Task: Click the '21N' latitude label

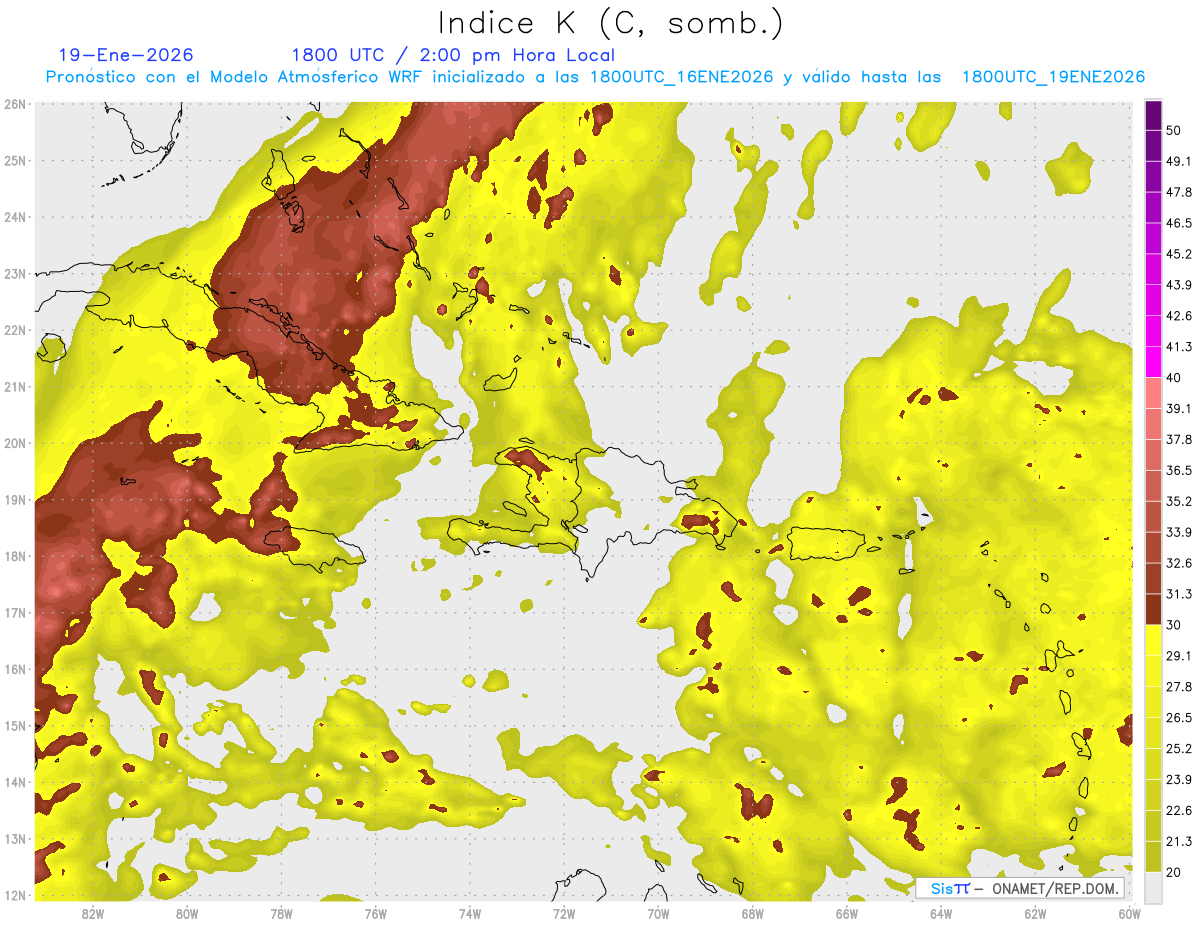Action: (x=15, y=387)
